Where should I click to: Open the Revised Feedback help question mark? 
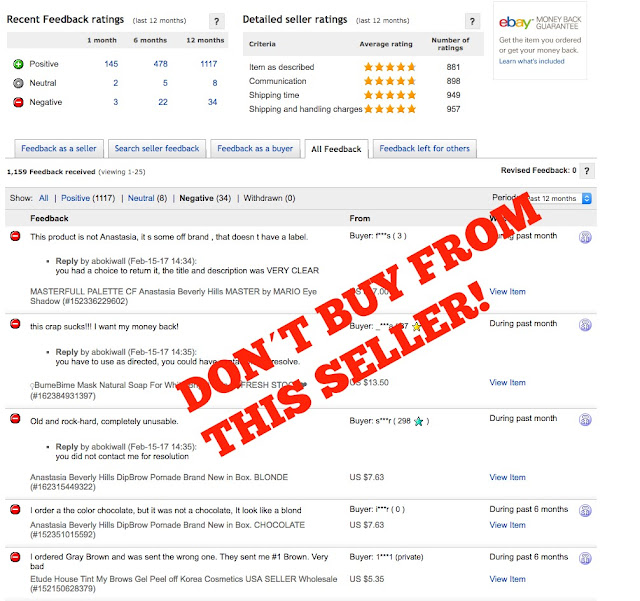coord(587,171)
